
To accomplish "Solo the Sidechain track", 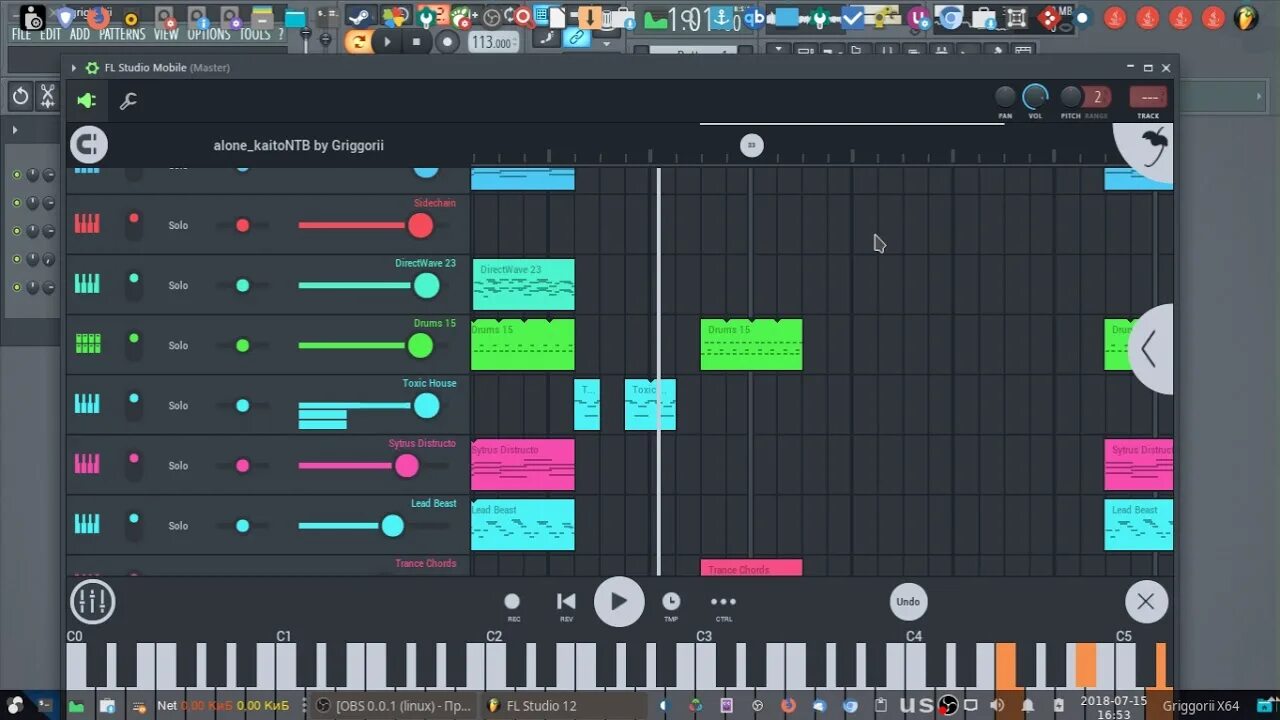I will coord(178,225).
